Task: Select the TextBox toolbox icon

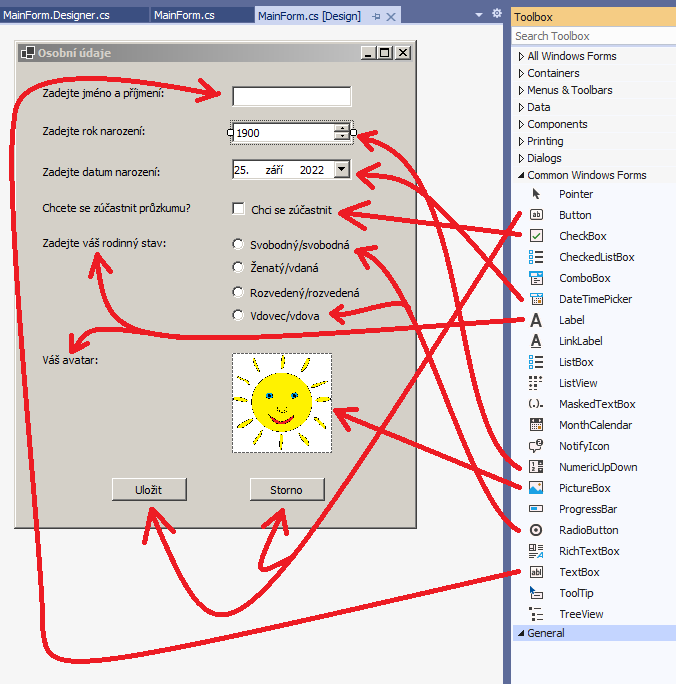Action: tap(536, 572)
